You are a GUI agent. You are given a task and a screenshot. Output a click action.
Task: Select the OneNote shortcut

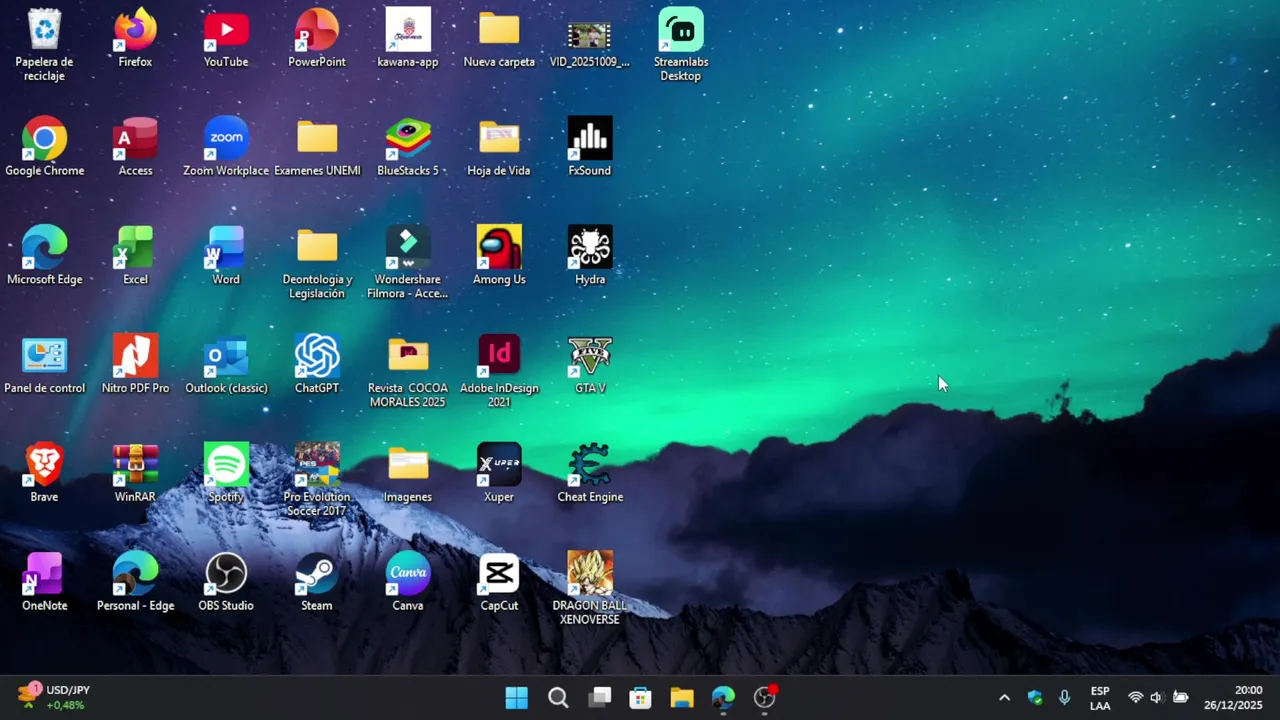pyautogui.click(x=44, y=583)
